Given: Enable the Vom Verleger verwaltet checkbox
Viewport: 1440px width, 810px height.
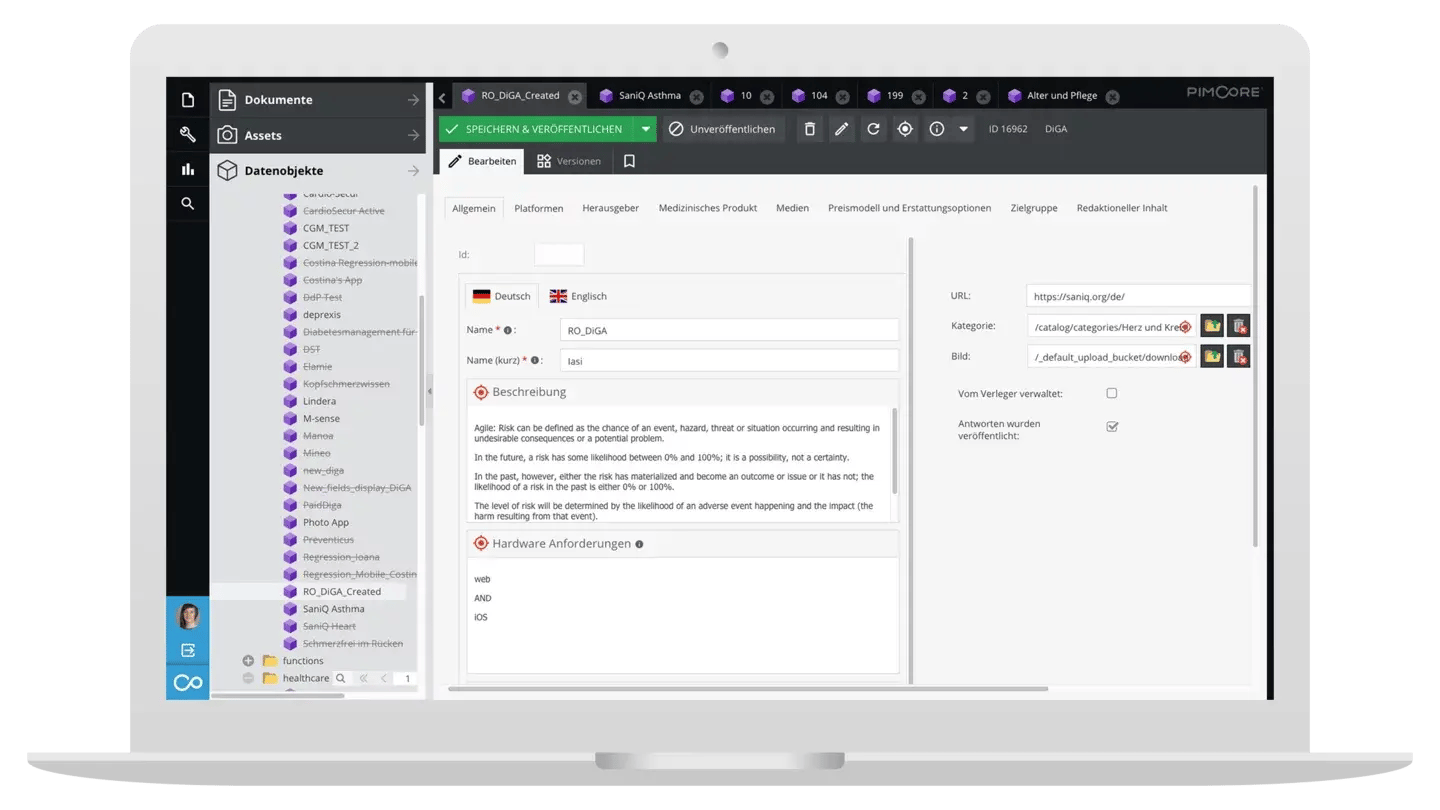Looking at the screenshot, I should (x=1111, y=393).
